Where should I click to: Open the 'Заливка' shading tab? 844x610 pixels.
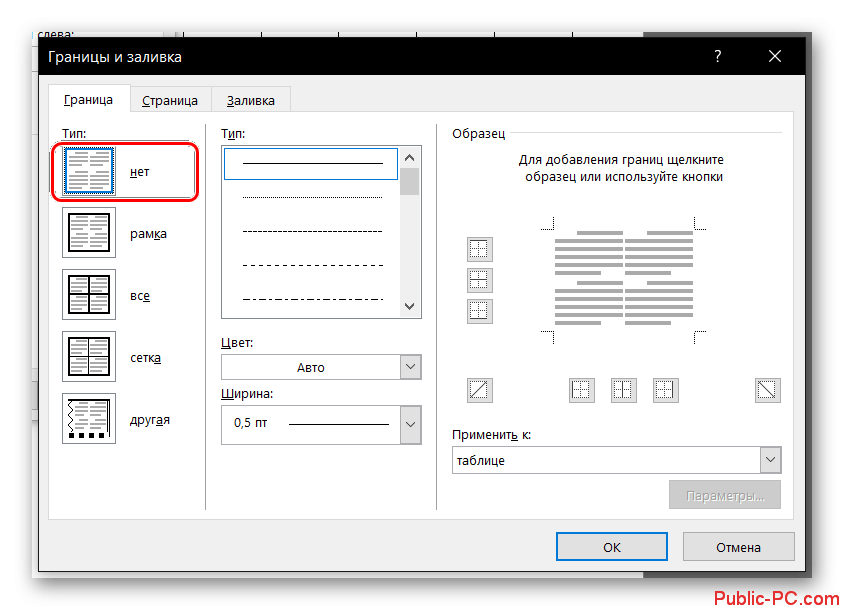[251, 100]
